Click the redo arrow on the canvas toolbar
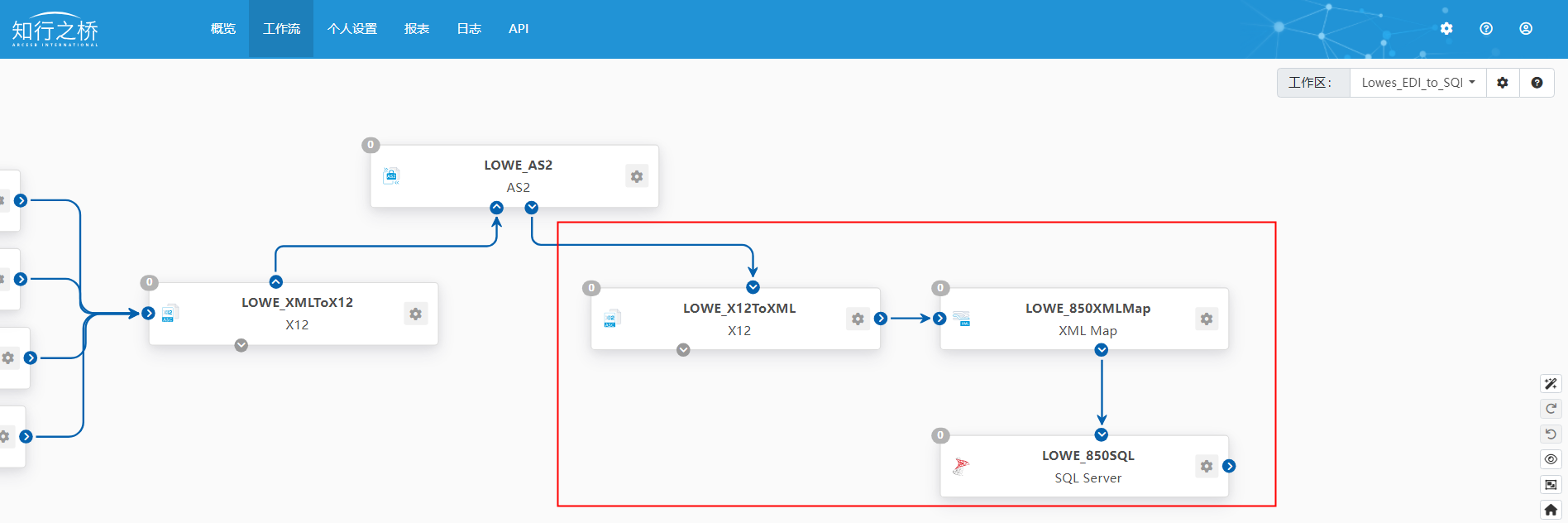This screenshot has height=523, width=1568. coord(1551,409)
